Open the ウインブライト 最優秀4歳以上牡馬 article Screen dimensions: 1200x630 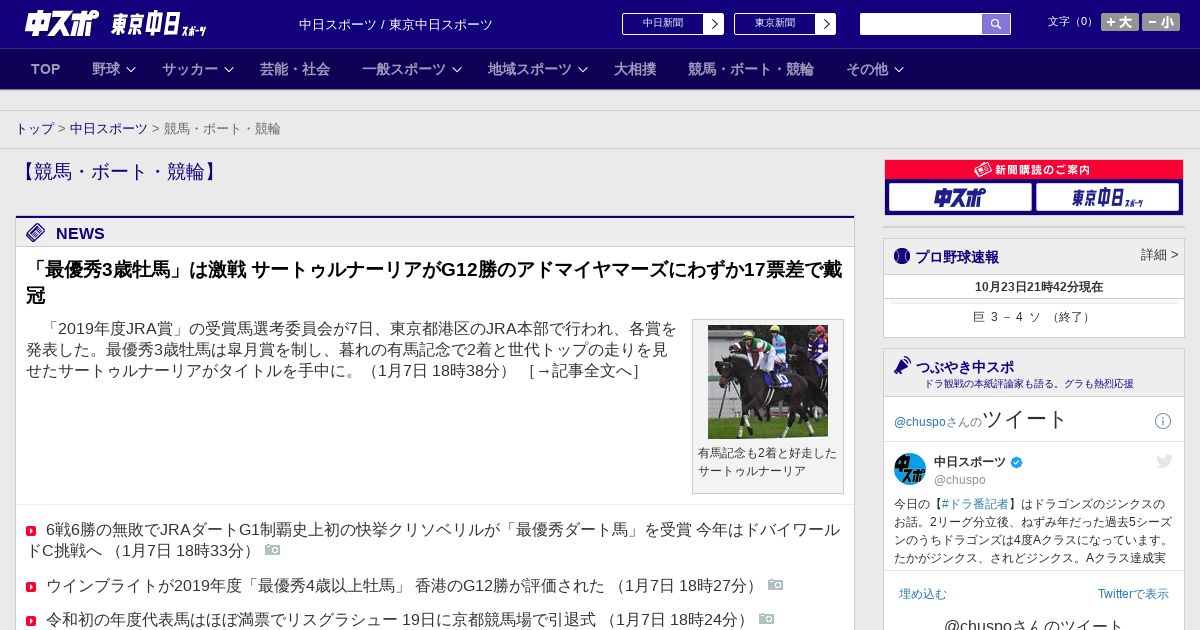click(x=404, y=585)
